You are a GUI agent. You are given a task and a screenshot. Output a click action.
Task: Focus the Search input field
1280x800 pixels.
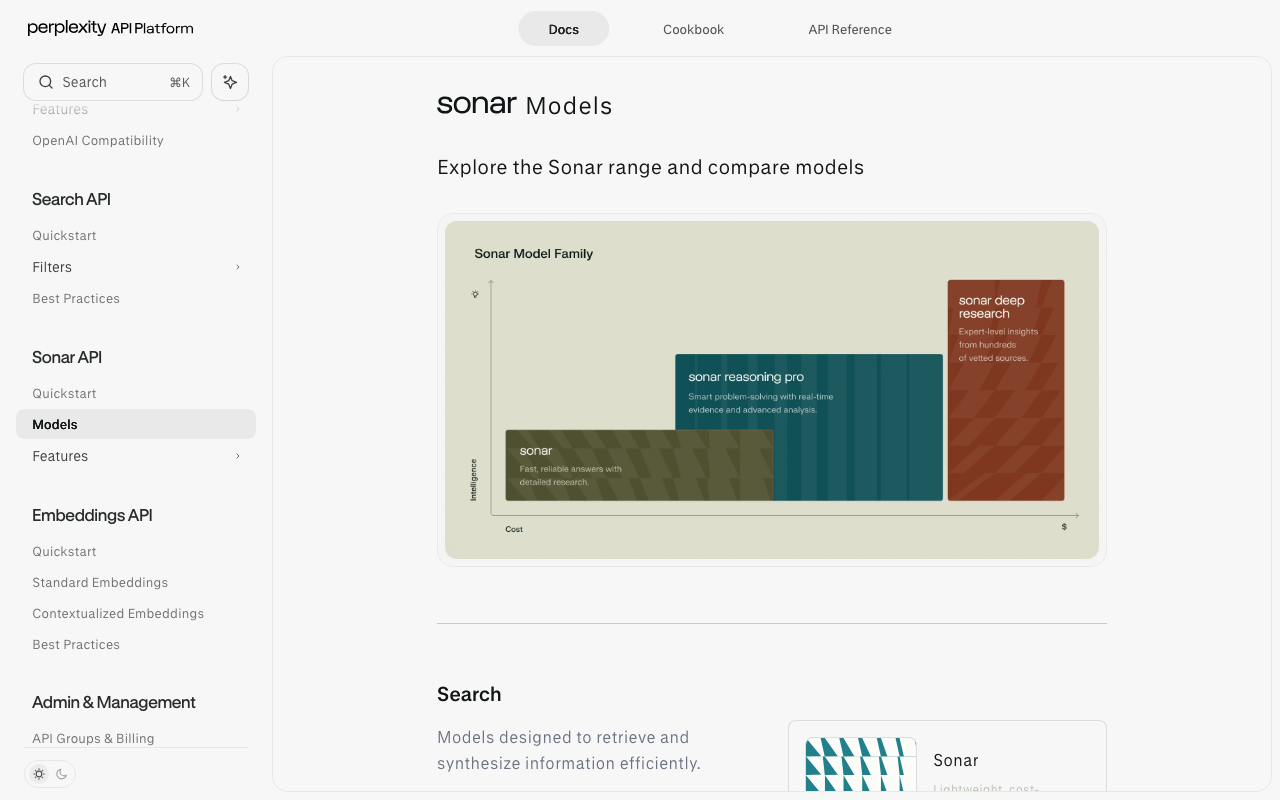click(x=113, y=82)
